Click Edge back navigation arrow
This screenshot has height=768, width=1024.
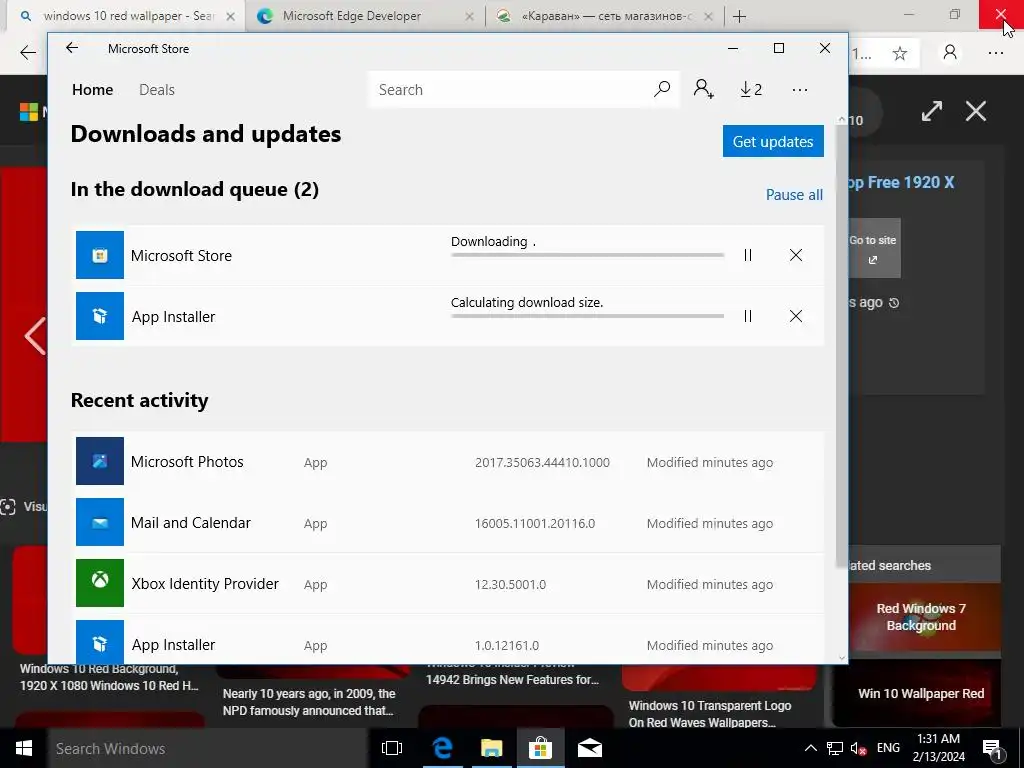click(27, 53)
